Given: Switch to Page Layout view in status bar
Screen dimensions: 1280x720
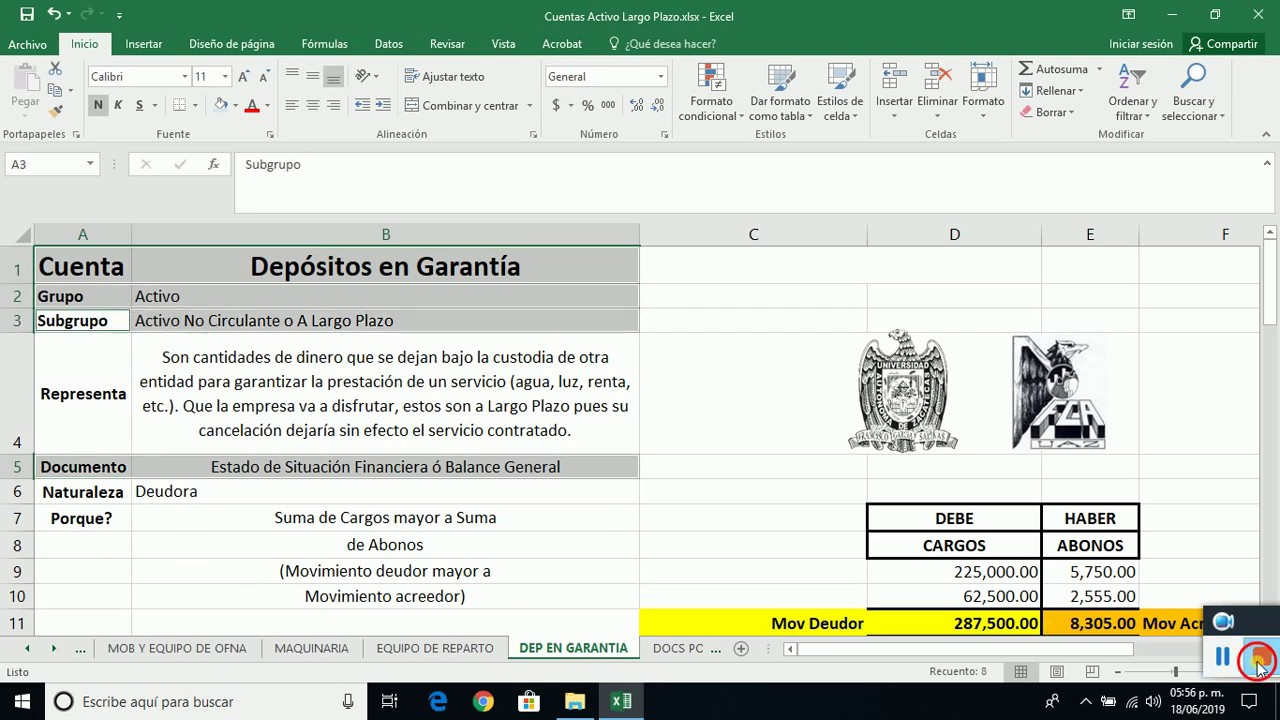Looking at the screenshot, I should click(x=1056, y=672).
